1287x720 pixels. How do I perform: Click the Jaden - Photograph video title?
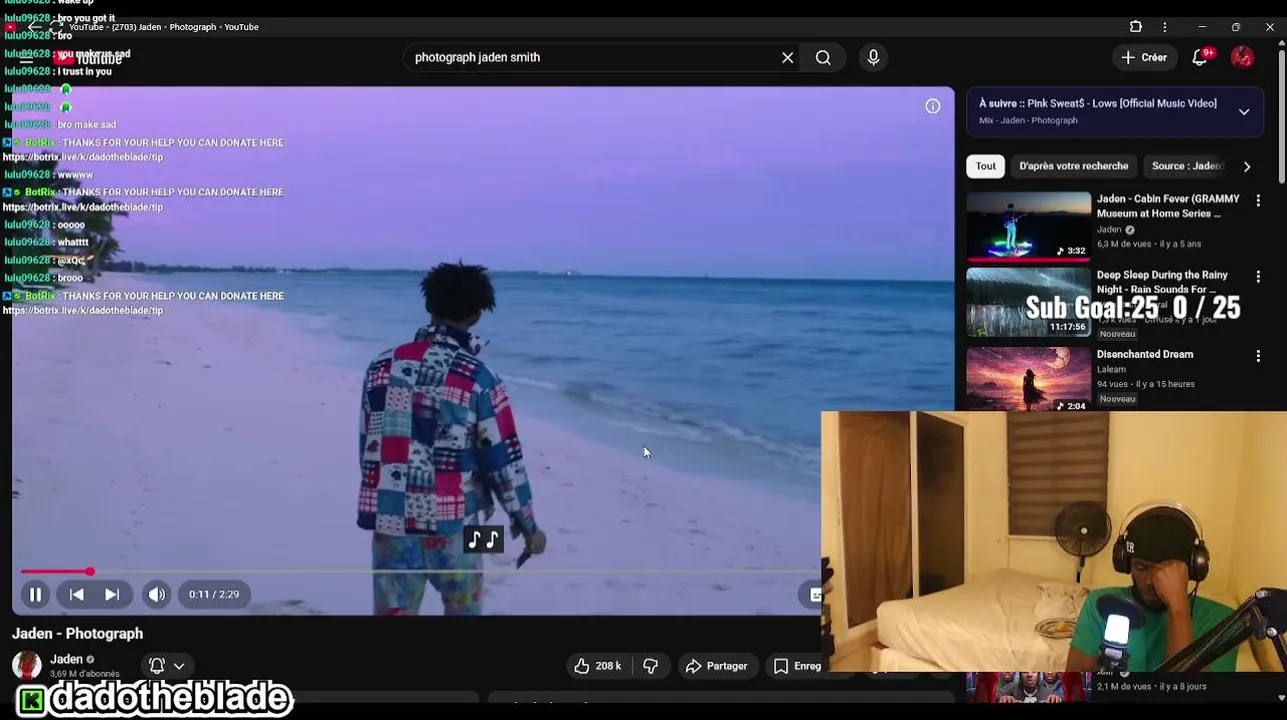(77, 633)
